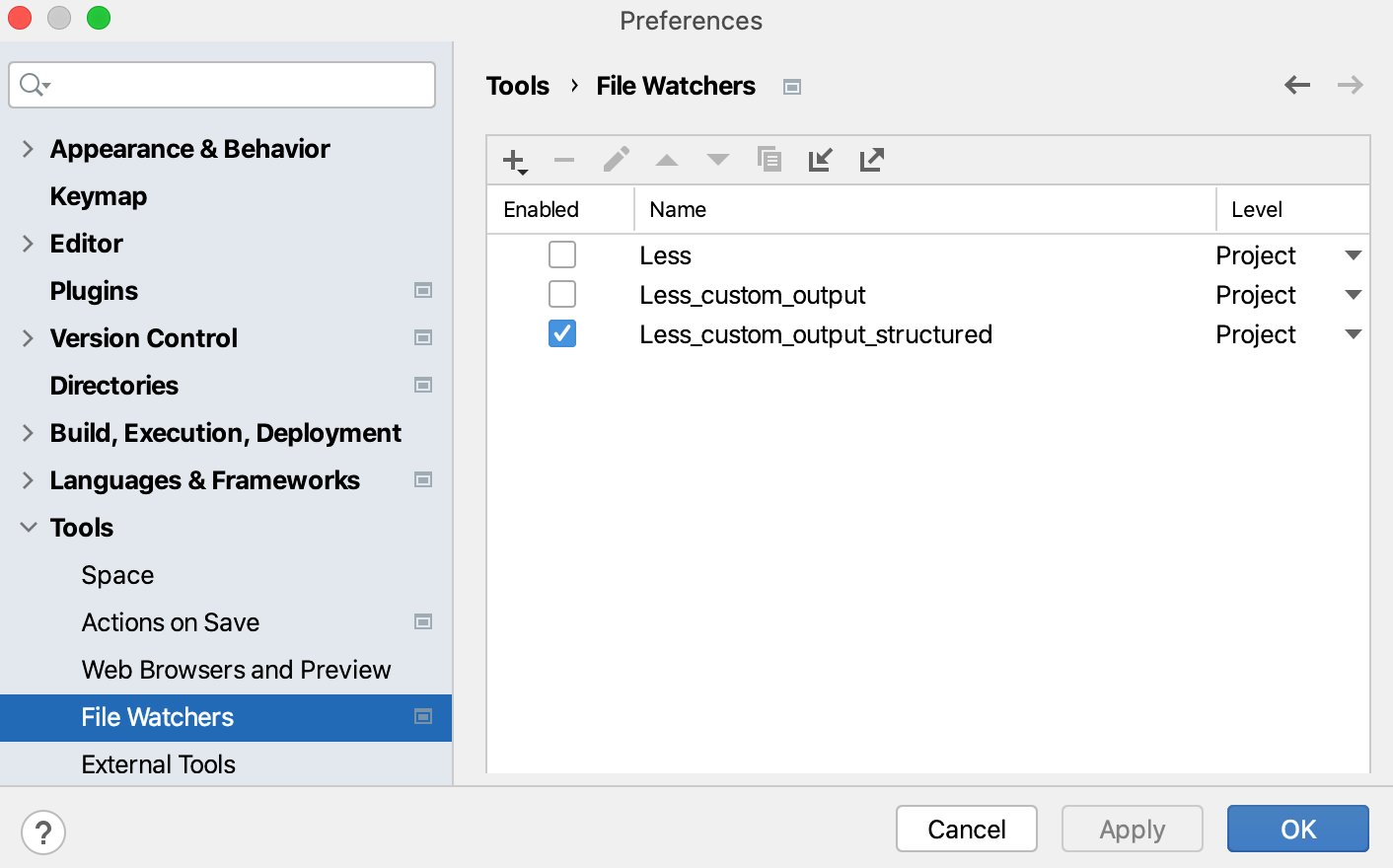Remove the selected File Watcher
The height and width of the screenshot is (868, 1393).
pyautogui.click(x=563, y=159)
